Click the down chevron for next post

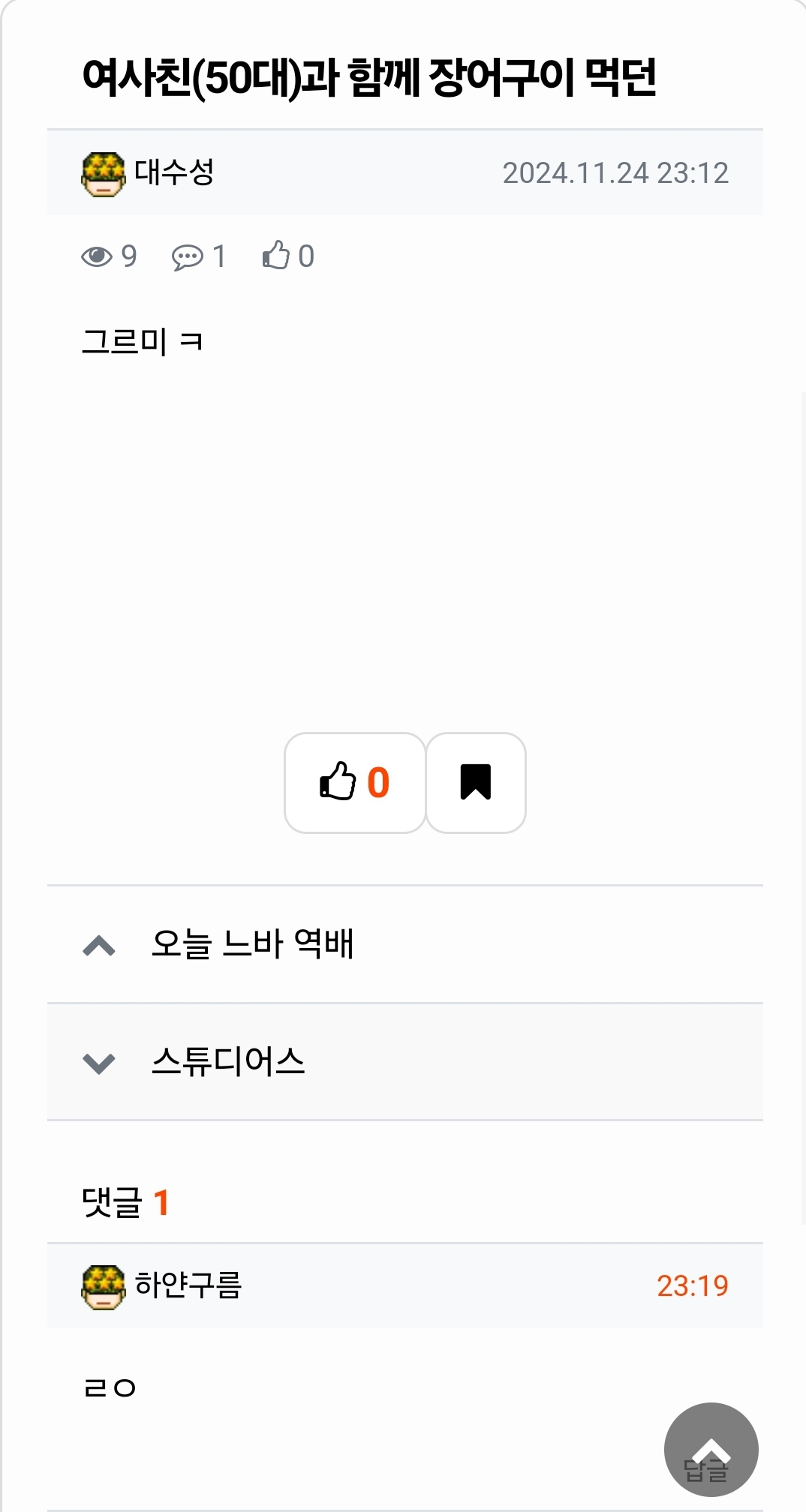pos(99,1063)
